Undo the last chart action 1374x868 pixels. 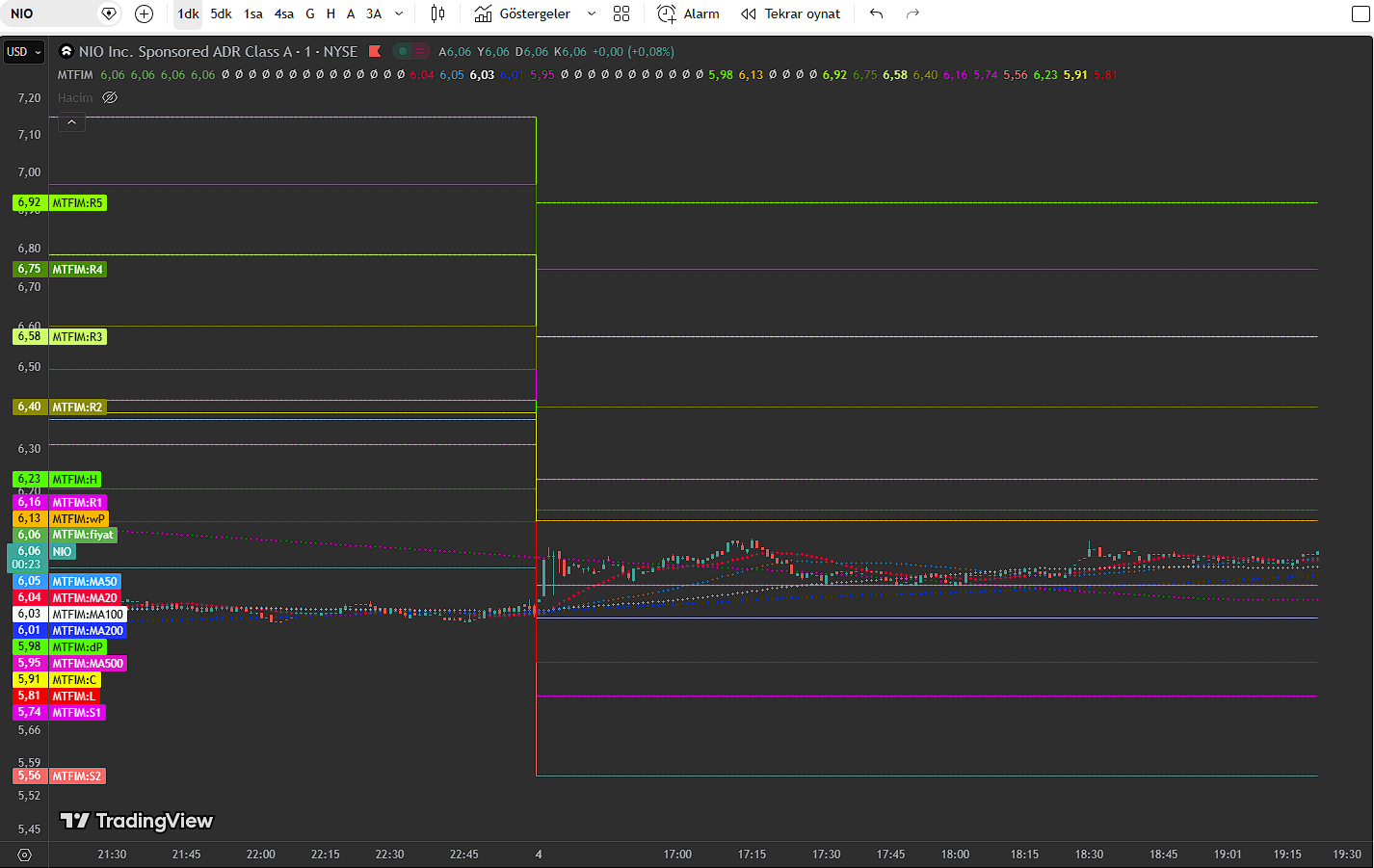pos(876,13)
